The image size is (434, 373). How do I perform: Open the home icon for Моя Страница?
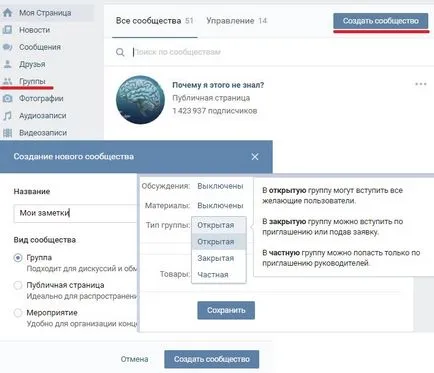(7, 13)
